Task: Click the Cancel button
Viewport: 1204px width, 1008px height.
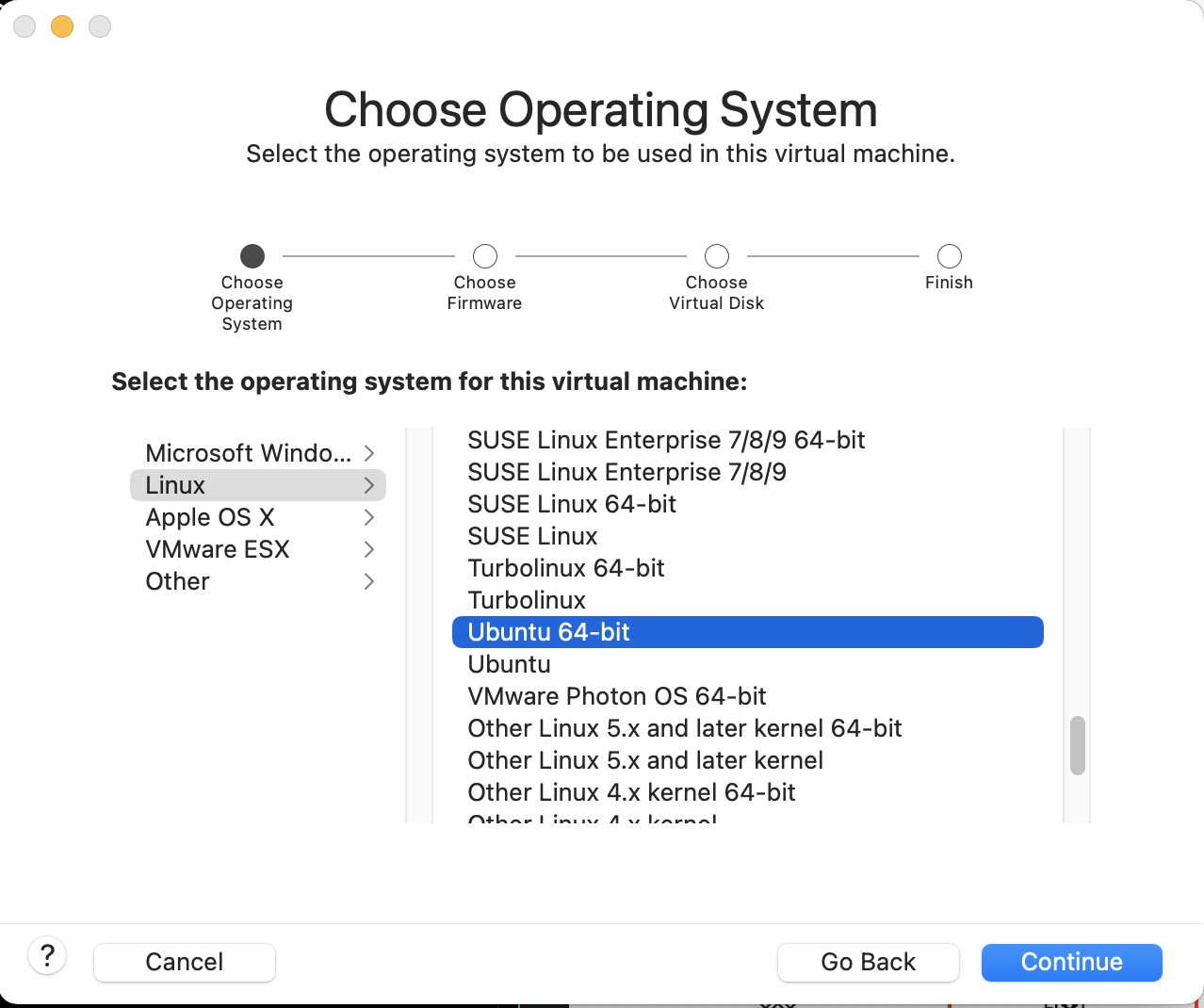Action: 185,962
